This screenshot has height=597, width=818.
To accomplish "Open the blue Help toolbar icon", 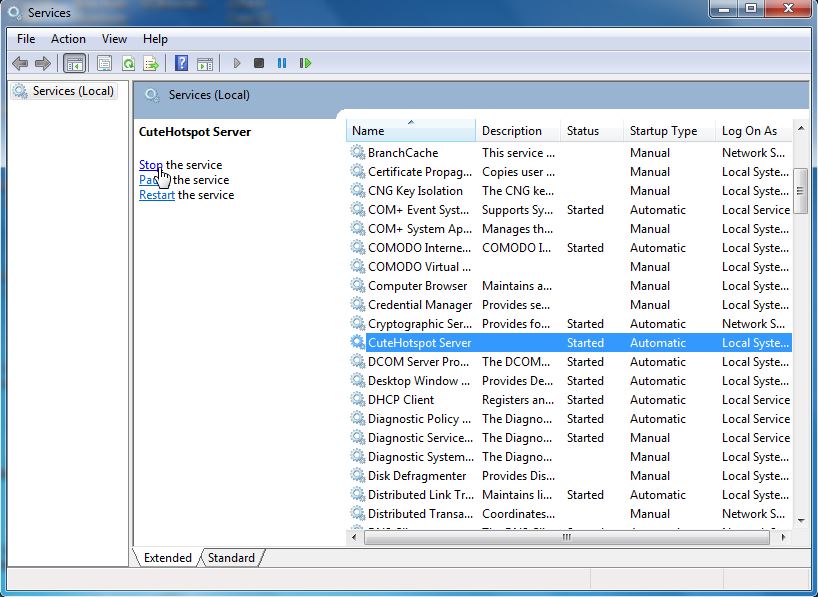I will [181, 64].
